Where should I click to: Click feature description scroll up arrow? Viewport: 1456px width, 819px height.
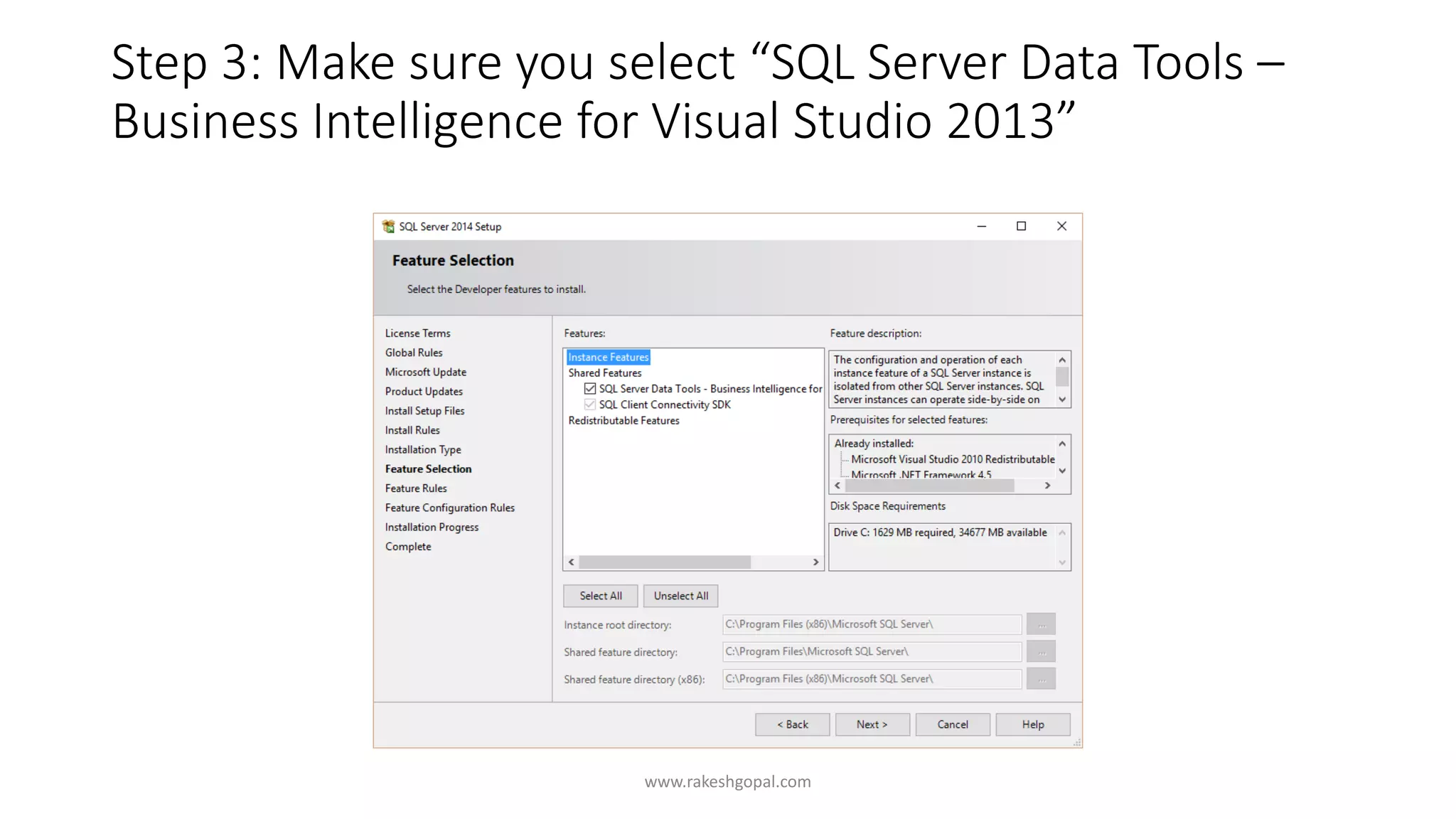(1062, 360)
